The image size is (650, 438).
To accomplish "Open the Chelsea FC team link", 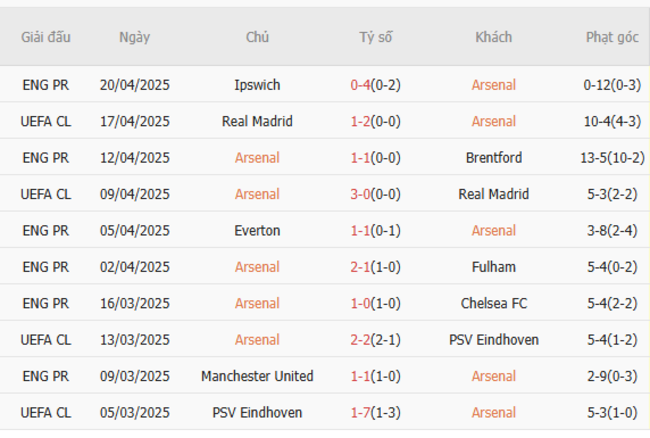I will [493, 304].
